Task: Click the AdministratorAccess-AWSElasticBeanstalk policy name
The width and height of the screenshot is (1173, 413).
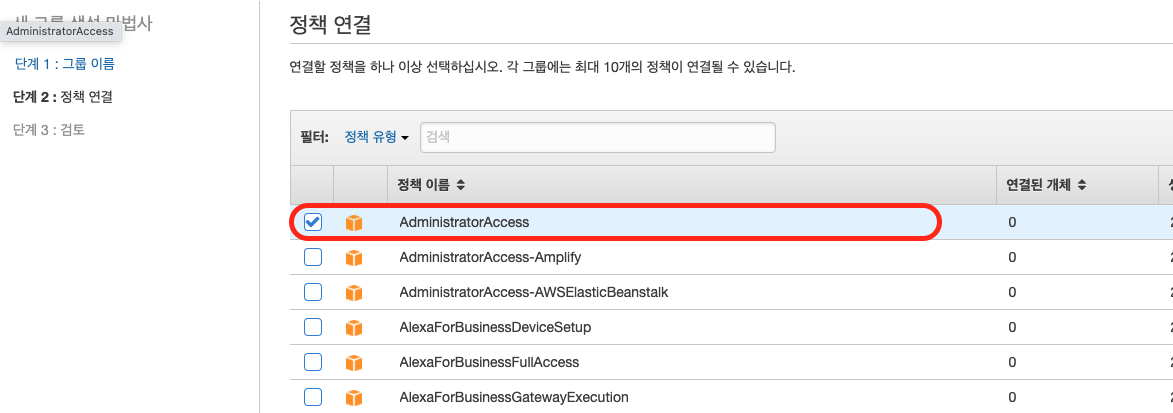Action: [x=533, y=292]
